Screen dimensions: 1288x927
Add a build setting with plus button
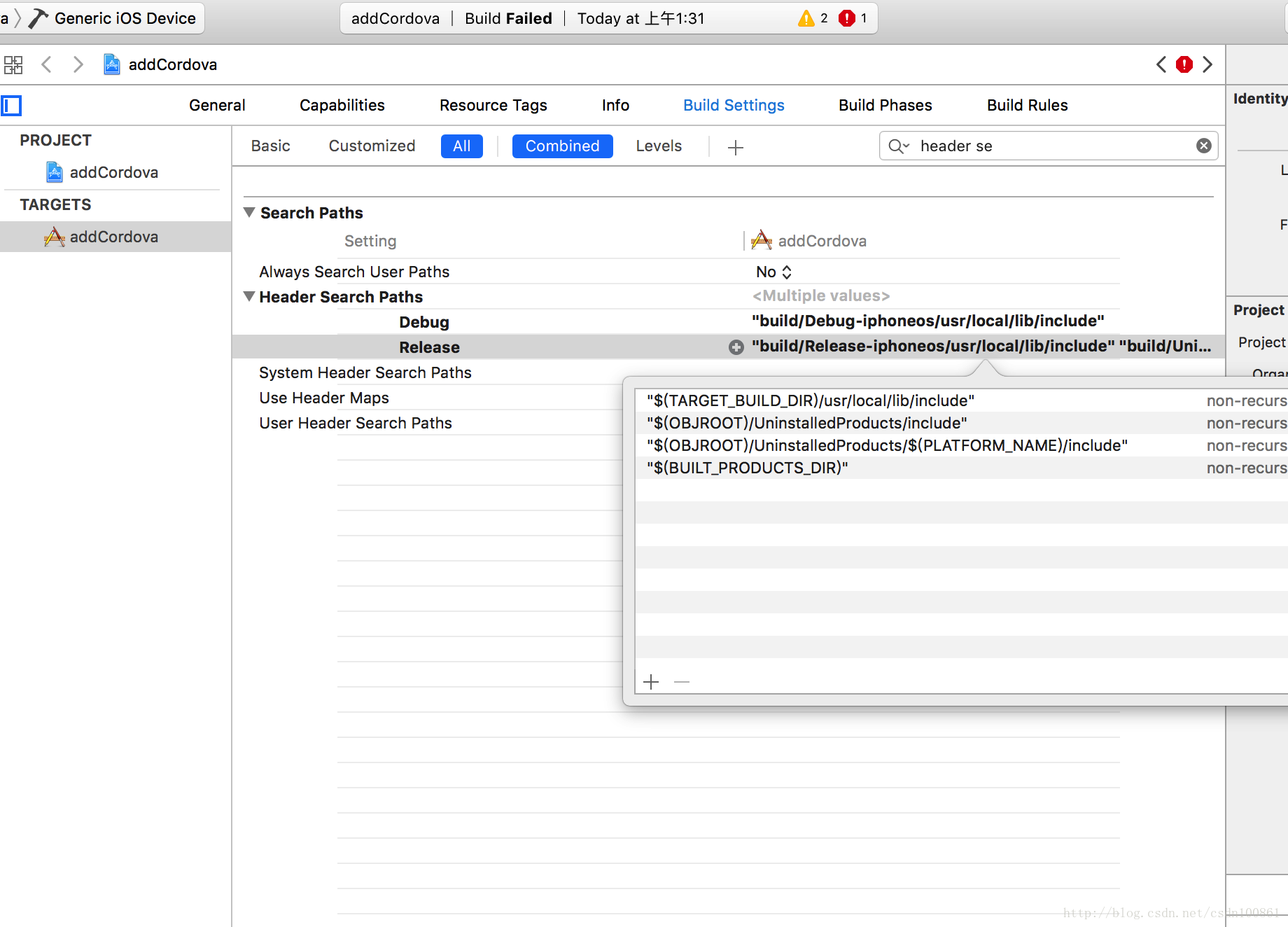point(736,147)
